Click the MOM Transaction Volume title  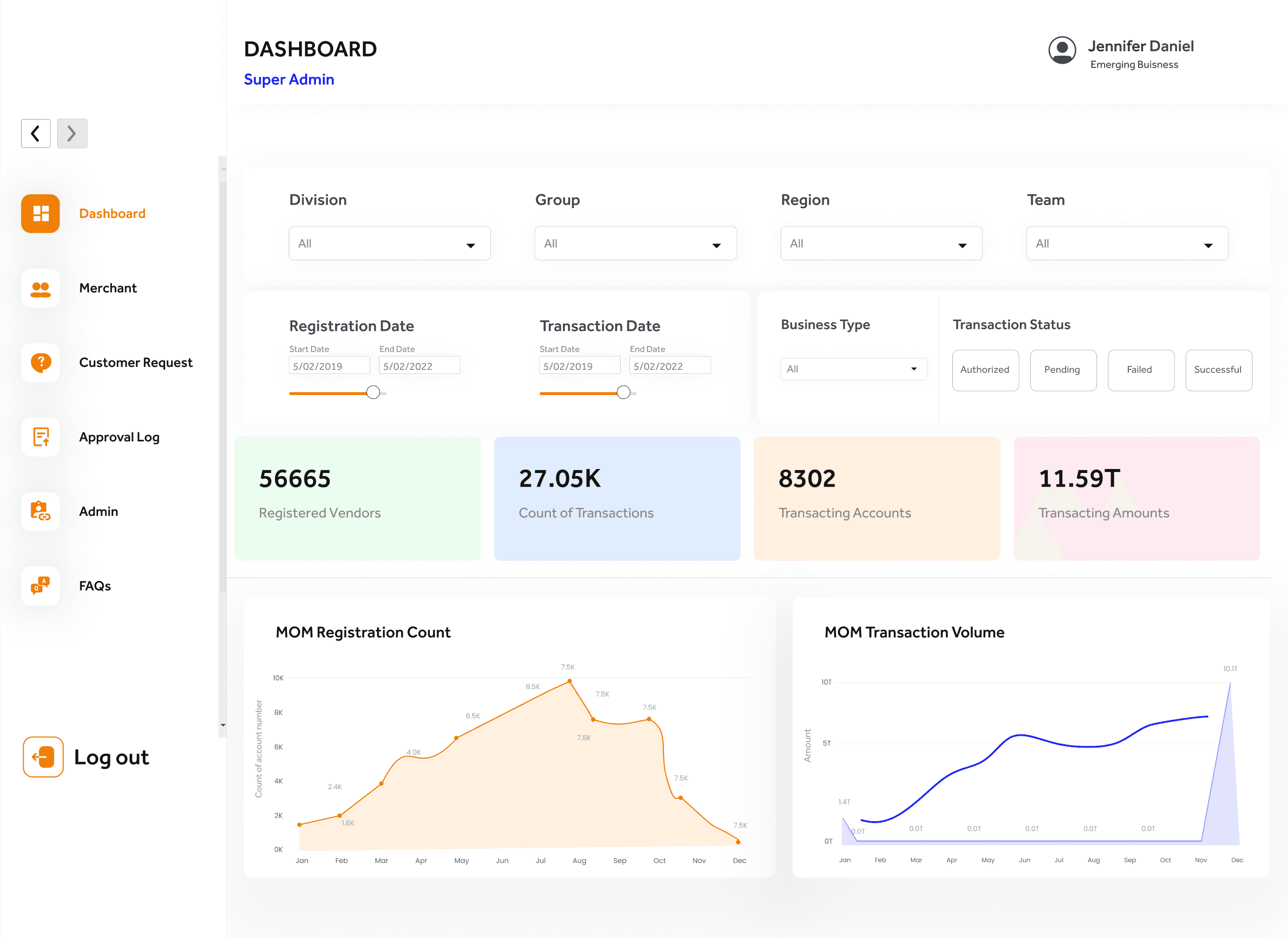pyautogui.click(x=914, y=632)
